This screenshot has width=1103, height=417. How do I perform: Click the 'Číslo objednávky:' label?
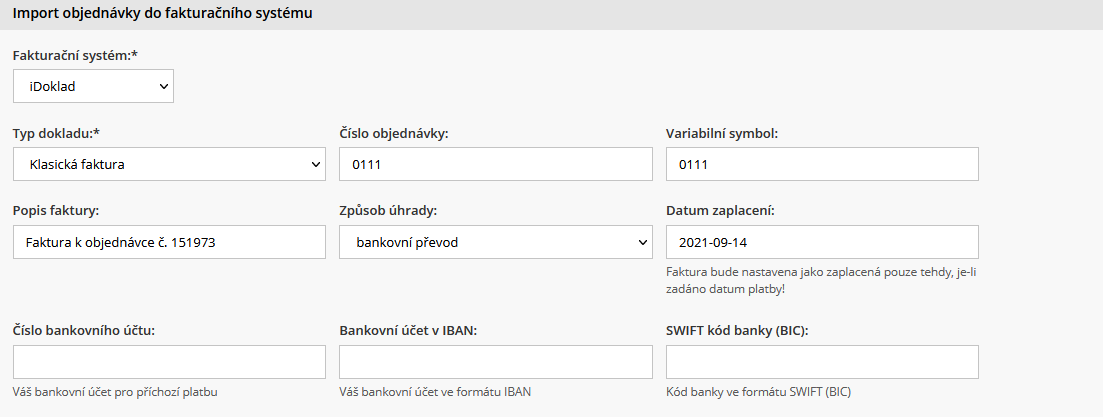coord(393,133)
